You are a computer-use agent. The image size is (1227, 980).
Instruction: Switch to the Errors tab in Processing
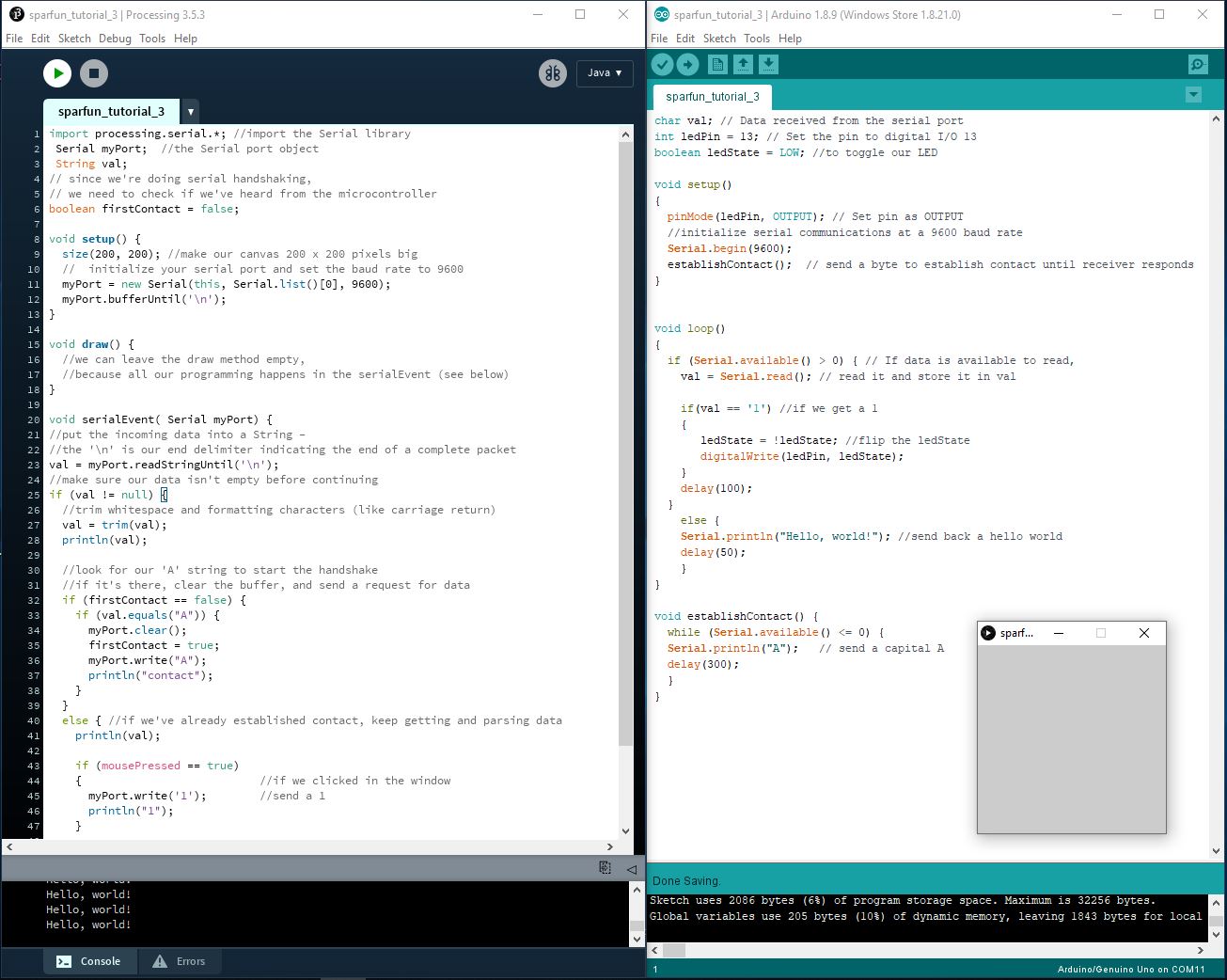click(179, 961)
